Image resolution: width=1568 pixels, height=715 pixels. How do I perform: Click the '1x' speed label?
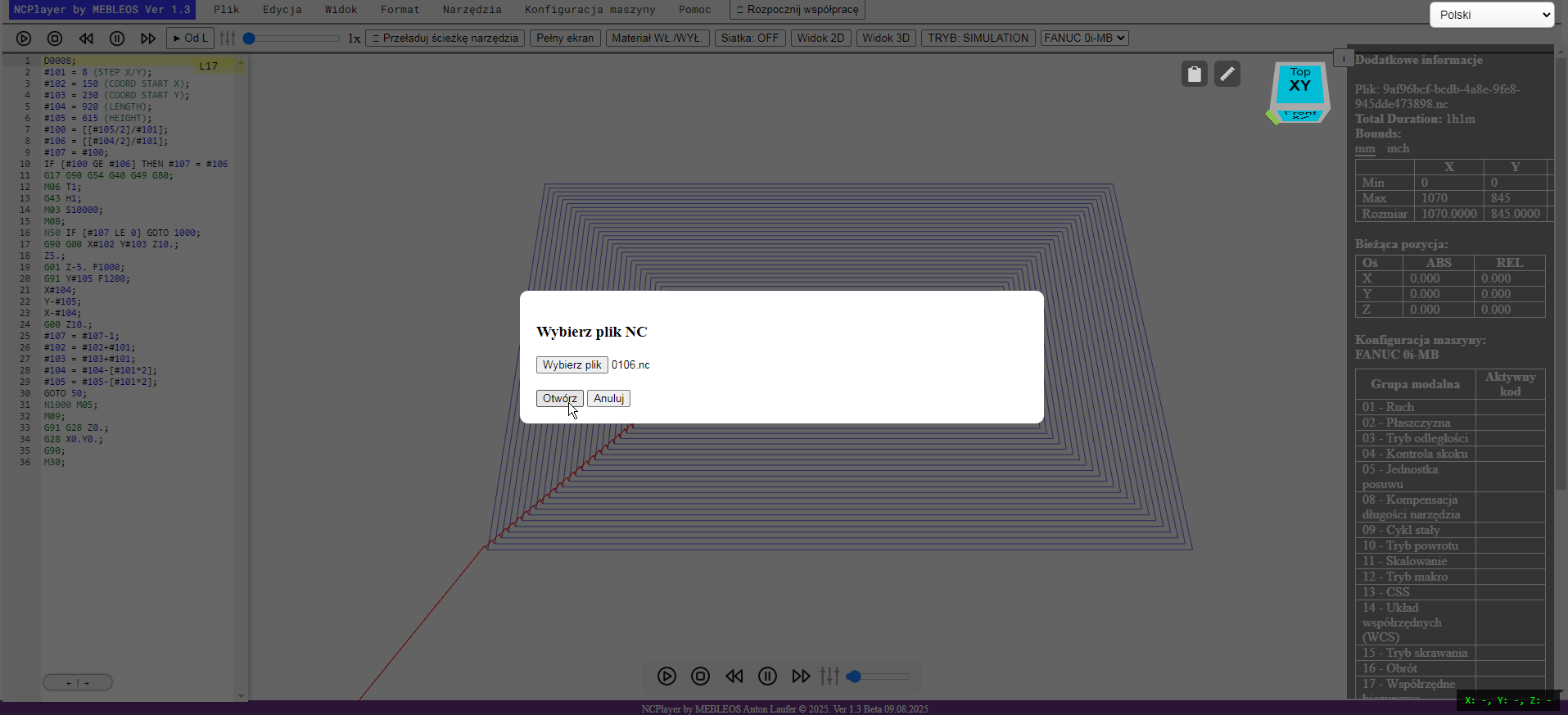354,38
